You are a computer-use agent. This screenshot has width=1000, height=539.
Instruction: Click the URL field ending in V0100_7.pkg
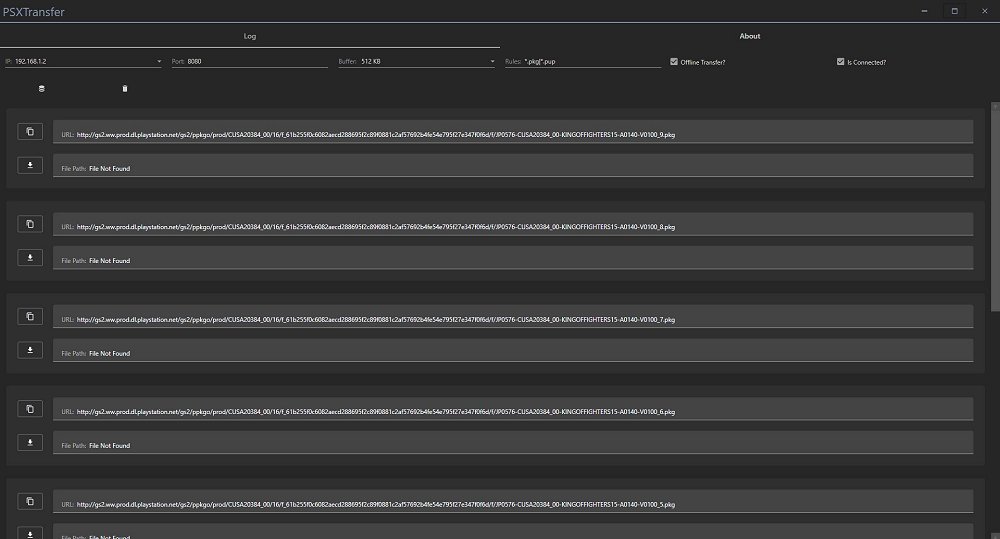click(x=513, y=316)
